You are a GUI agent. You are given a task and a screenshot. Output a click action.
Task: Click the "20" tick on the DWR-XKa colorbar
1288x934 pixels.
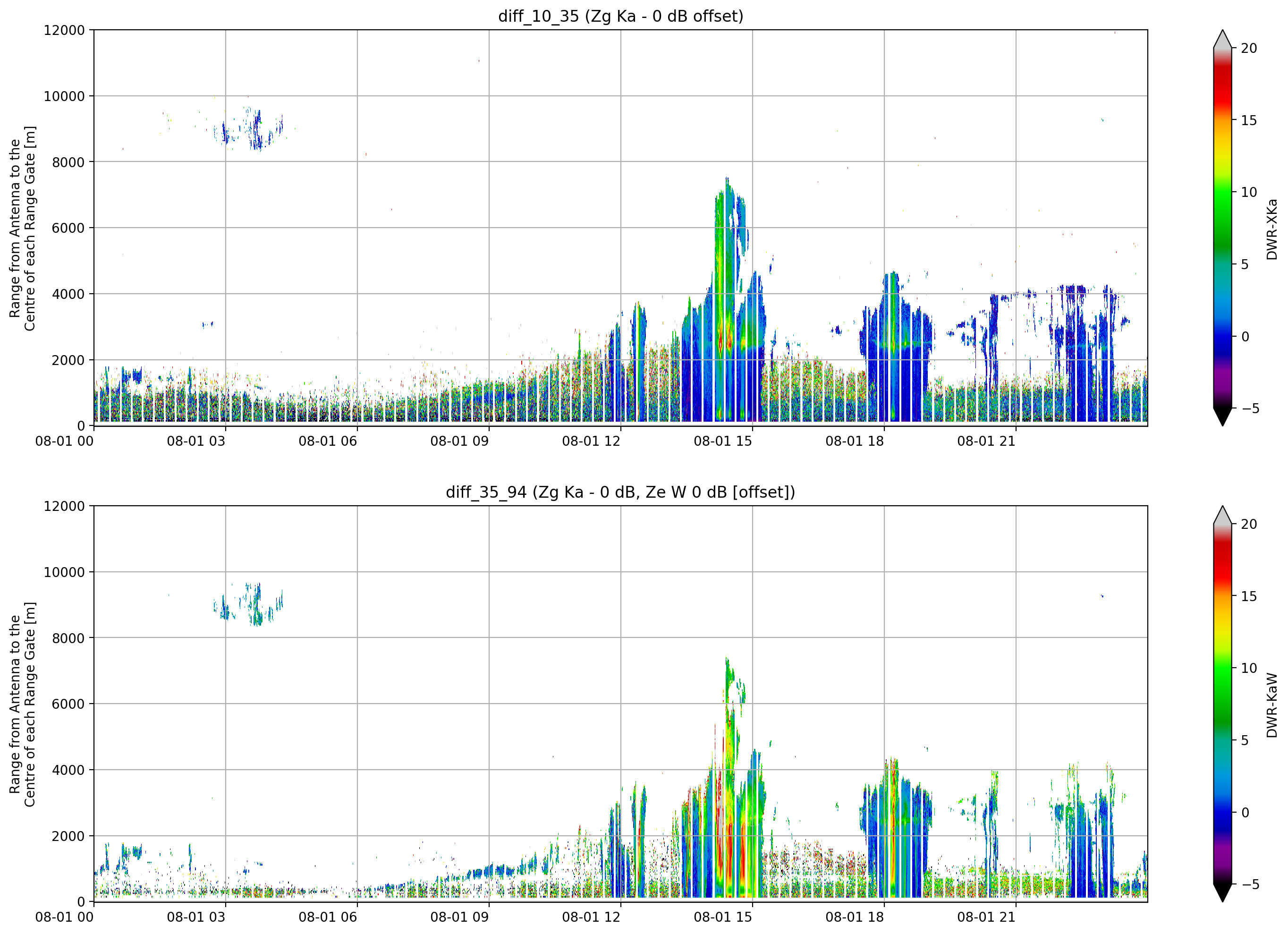click(x=1249, y=48)
